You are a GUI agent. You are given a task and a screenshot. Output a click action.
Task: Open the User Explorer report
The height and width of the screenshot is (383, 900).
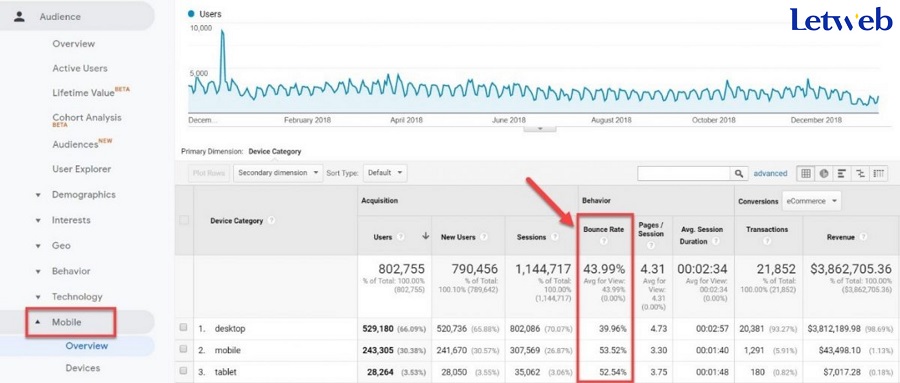tap(82, 169)
